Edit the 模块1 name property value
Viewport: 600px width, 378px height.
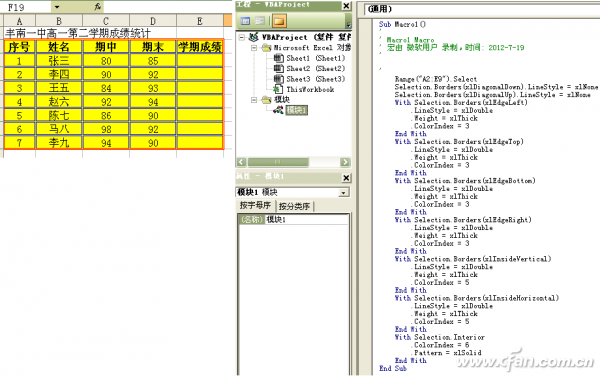point(306,219)
